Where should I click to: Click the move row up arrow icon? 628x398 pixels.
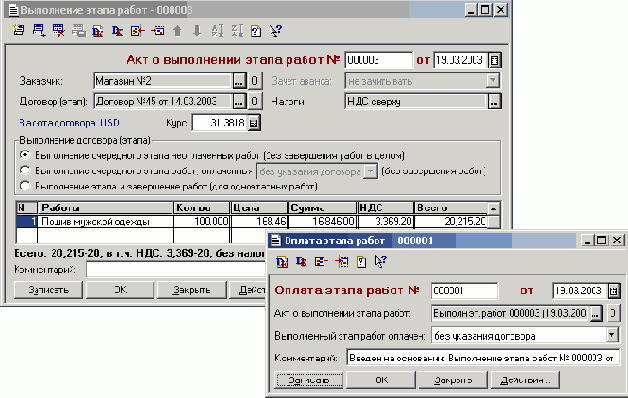click(x=177, y=31)
